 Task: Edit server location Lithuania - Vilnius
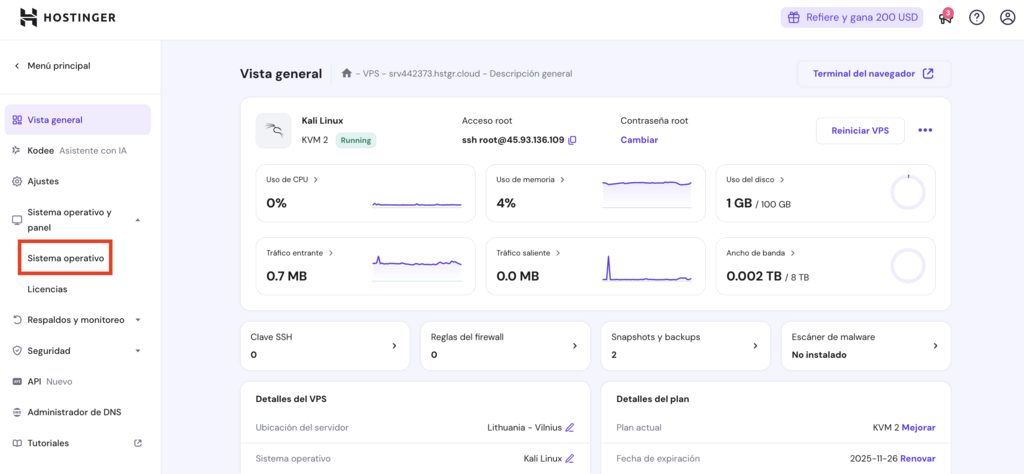click(570, 427)
